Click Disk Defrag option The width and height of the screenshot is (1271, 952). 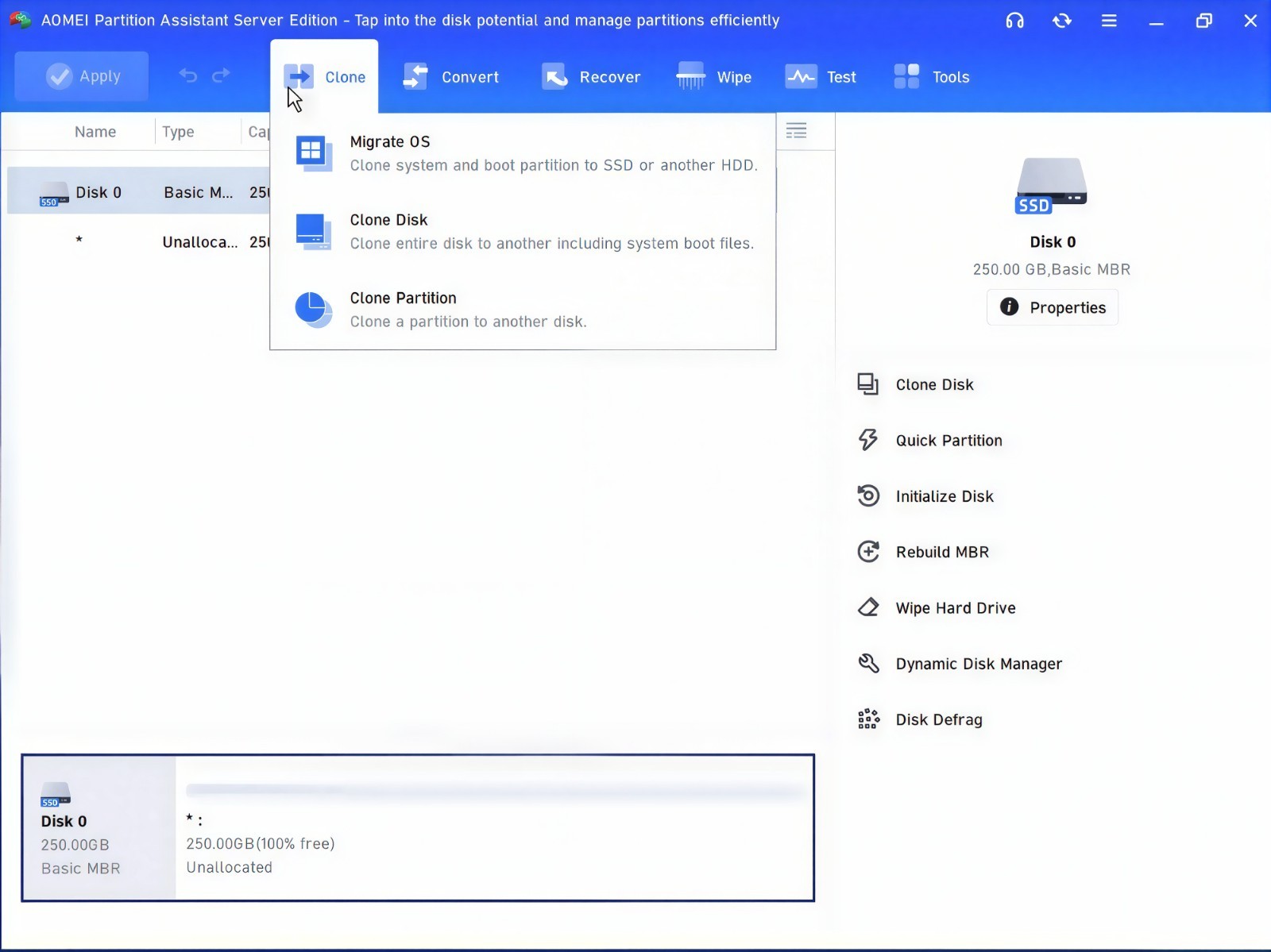point(939,719)
